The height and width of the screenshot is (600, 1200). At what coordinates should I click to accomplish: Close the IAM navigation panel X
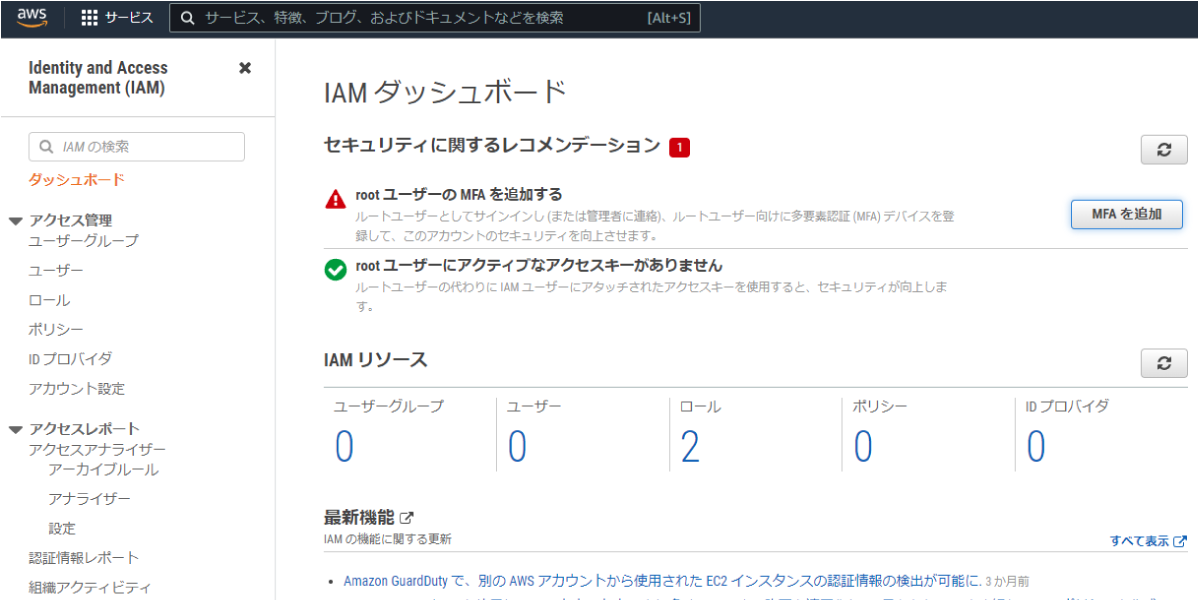tap(245, 68)
